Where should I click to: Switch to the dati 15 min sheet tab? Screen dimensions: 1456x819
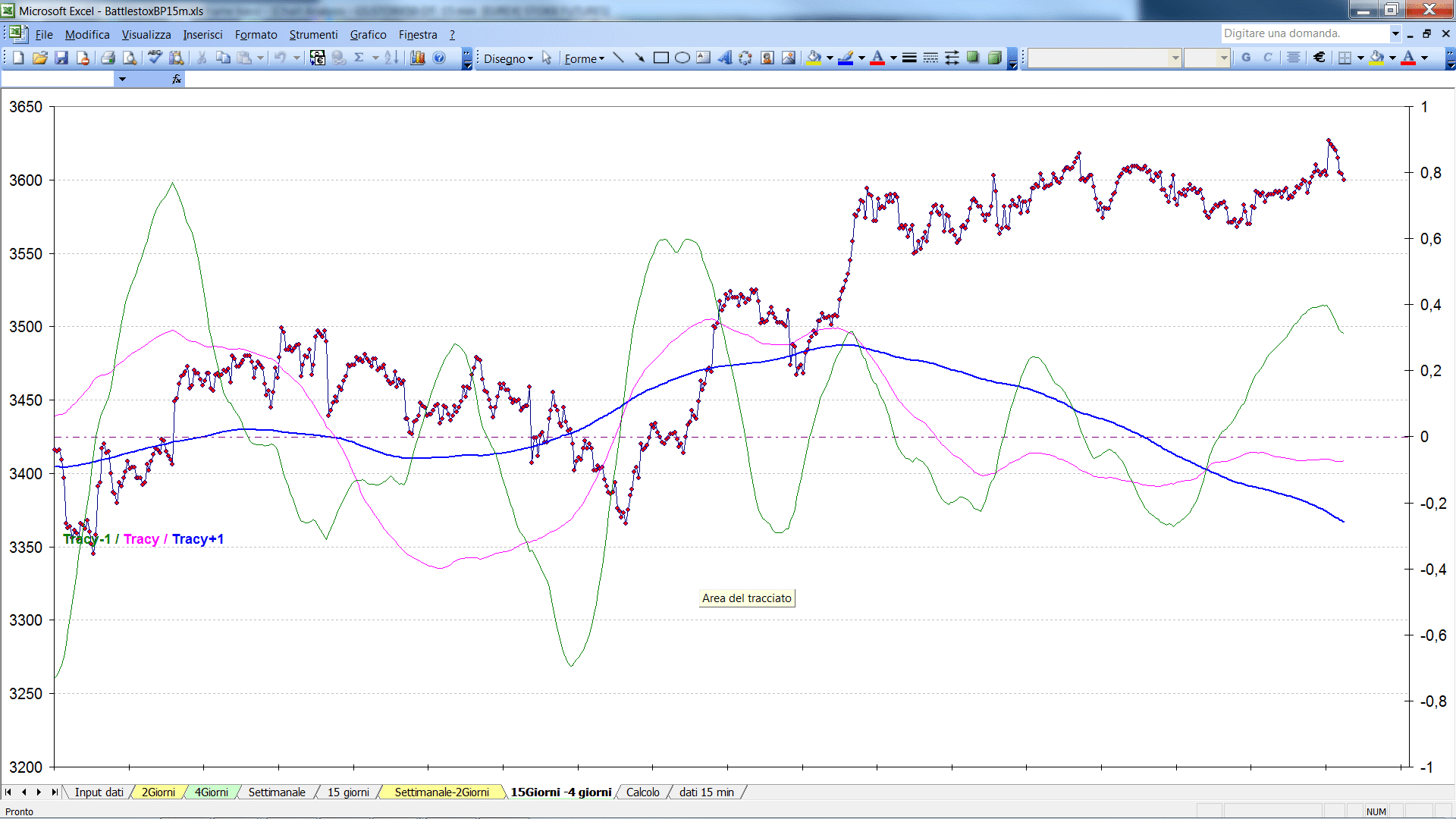(x=706, y=792)
